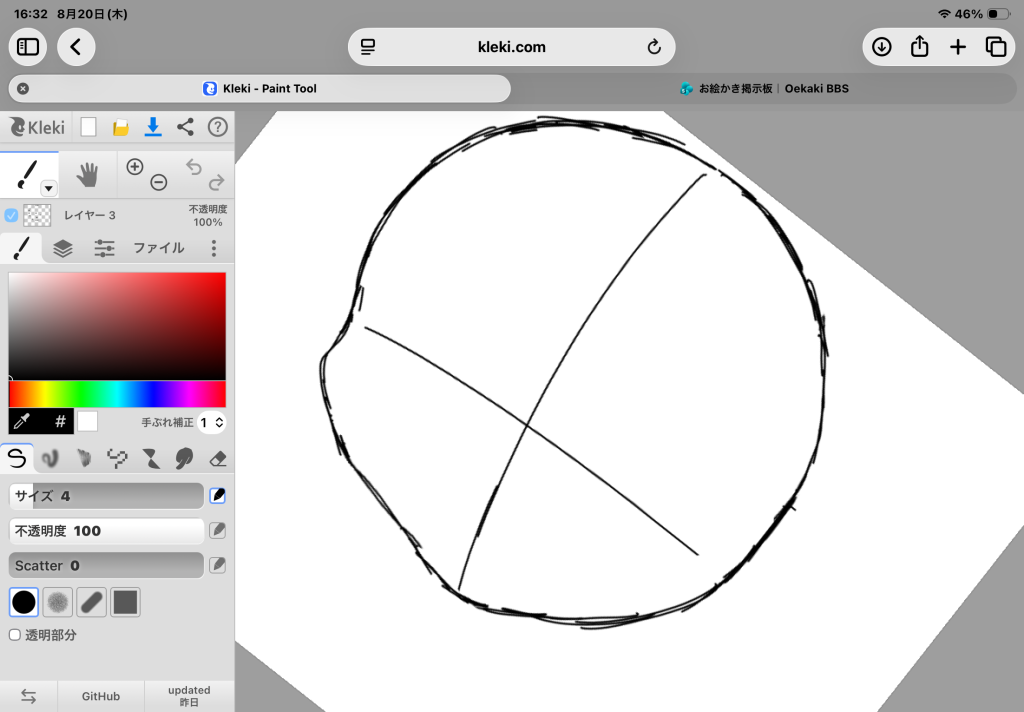The image size is (1024, 712).
Task: Click the 不透明度 100% layer opacity label
Action: [208, 216]
